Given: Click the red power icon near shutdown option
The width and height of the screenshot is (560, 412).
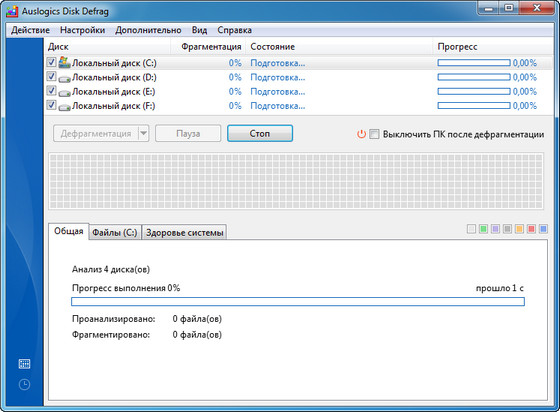Looking at the screenshot, I should pos(361,134).
